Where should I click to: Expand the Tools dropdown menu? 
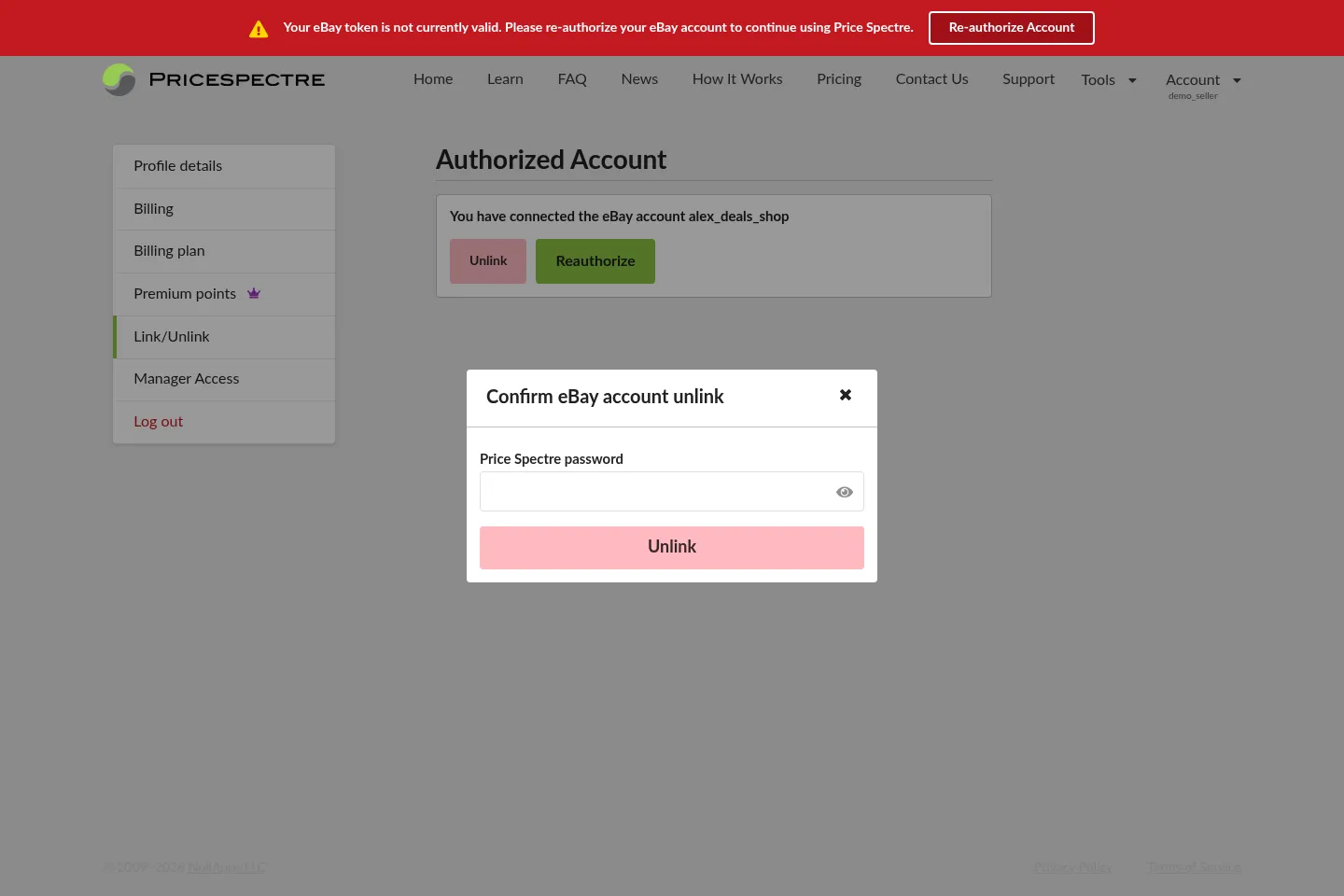1109,80
